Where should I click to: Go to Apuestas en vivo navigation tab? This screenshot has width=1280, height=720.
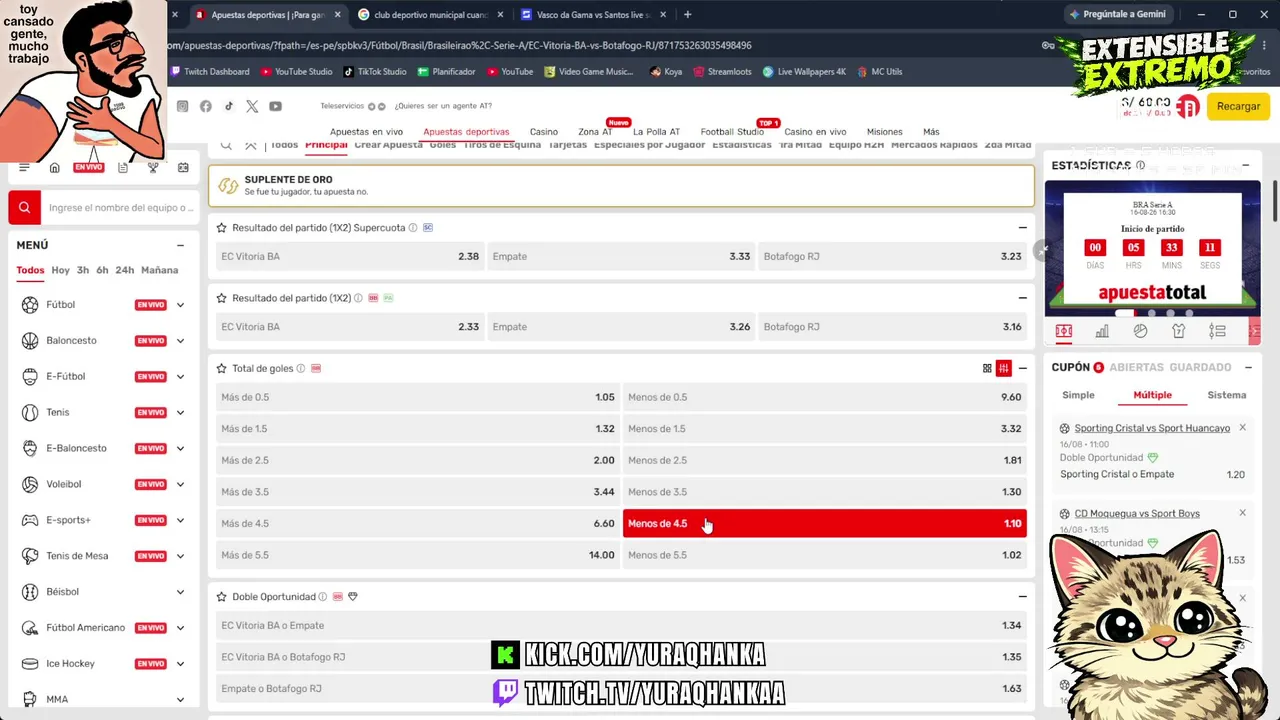tap(366, 132)
